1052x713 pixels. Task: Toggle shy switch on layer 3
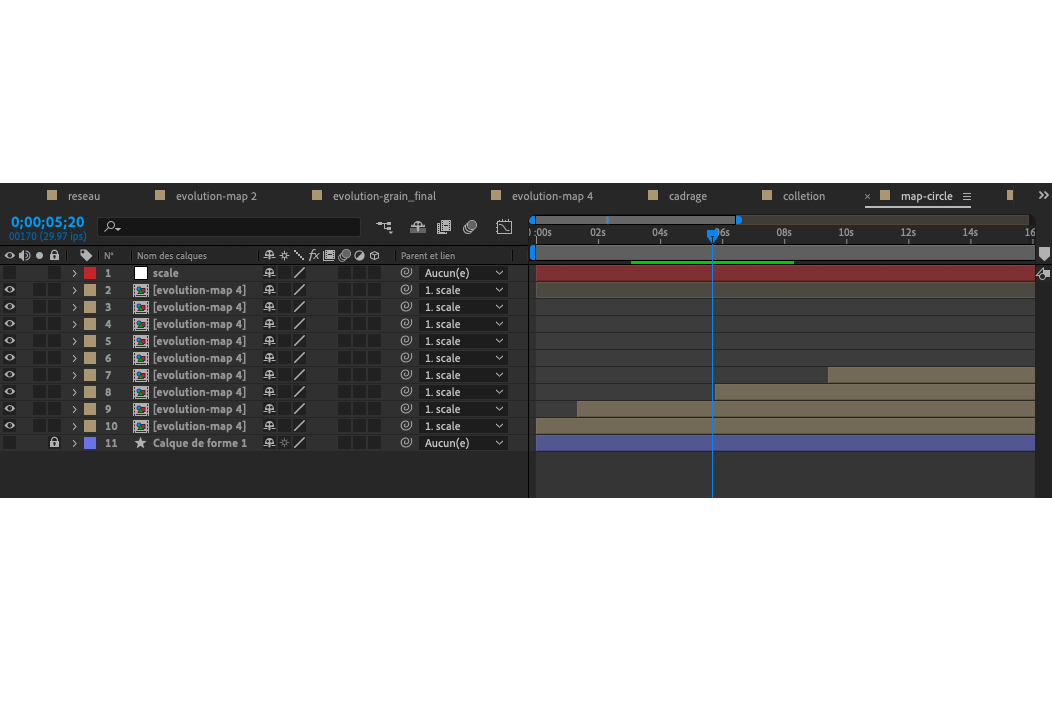tap(269, 307)
